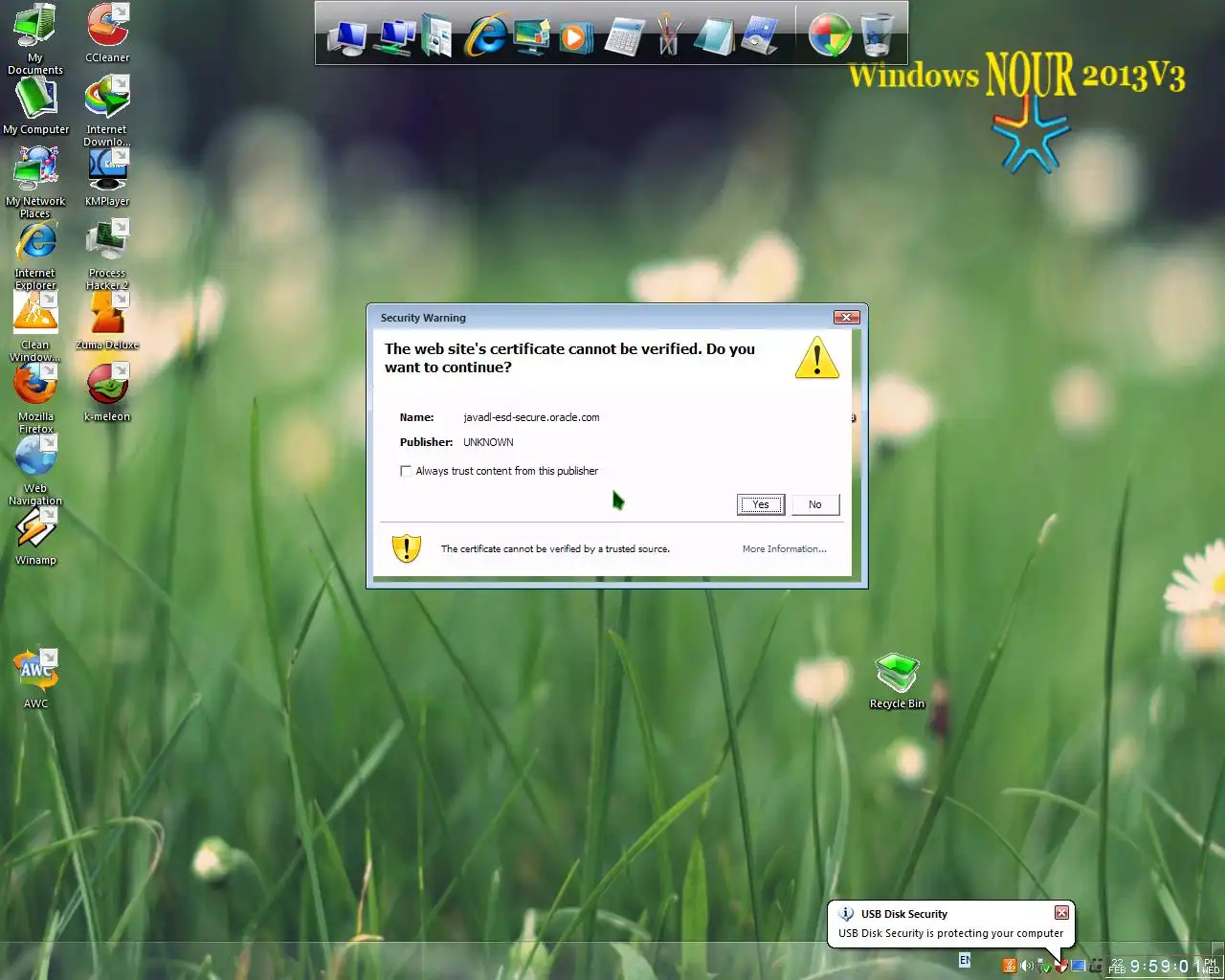Click Yes in the Security Warning dialog
1225x980 pixels.
click(x=761, y=504)
